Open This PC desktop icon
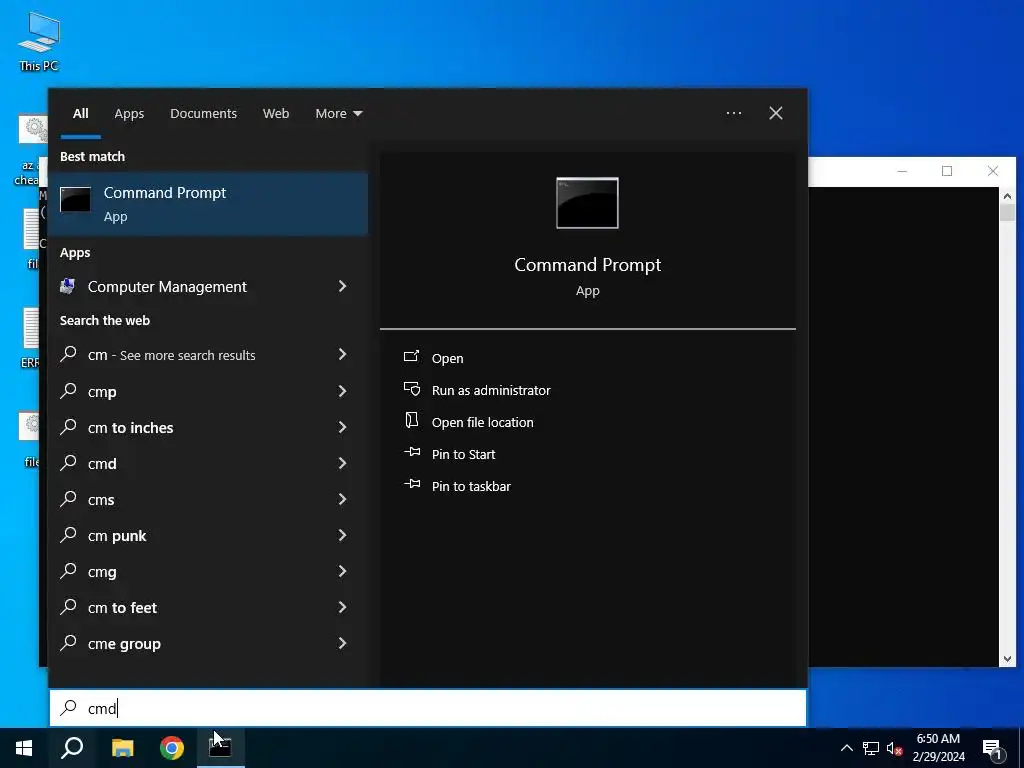The image size is (1024, 768). (39, 41)
